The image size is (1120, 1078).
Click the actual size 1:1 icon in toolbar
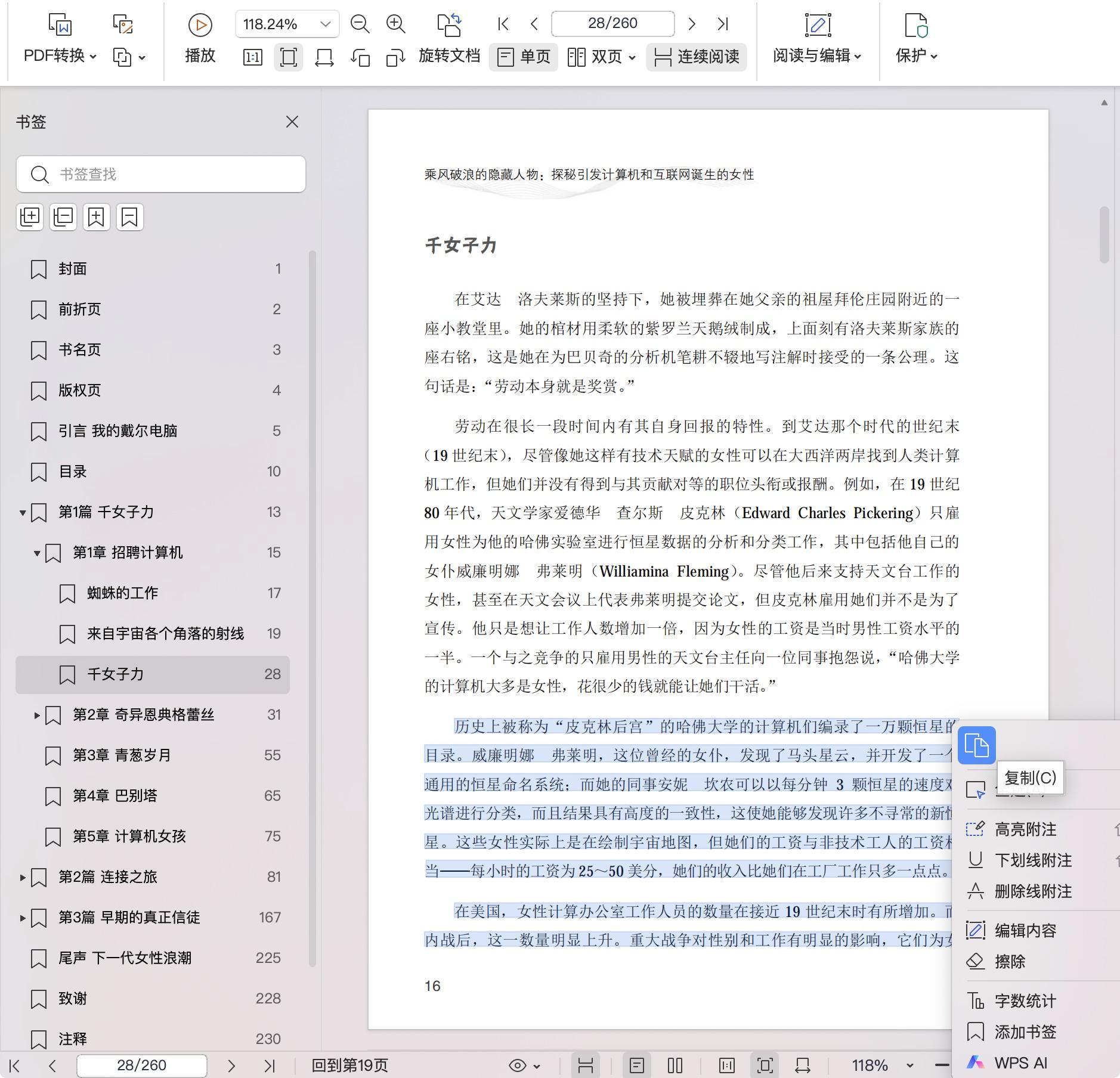(252, 57)
